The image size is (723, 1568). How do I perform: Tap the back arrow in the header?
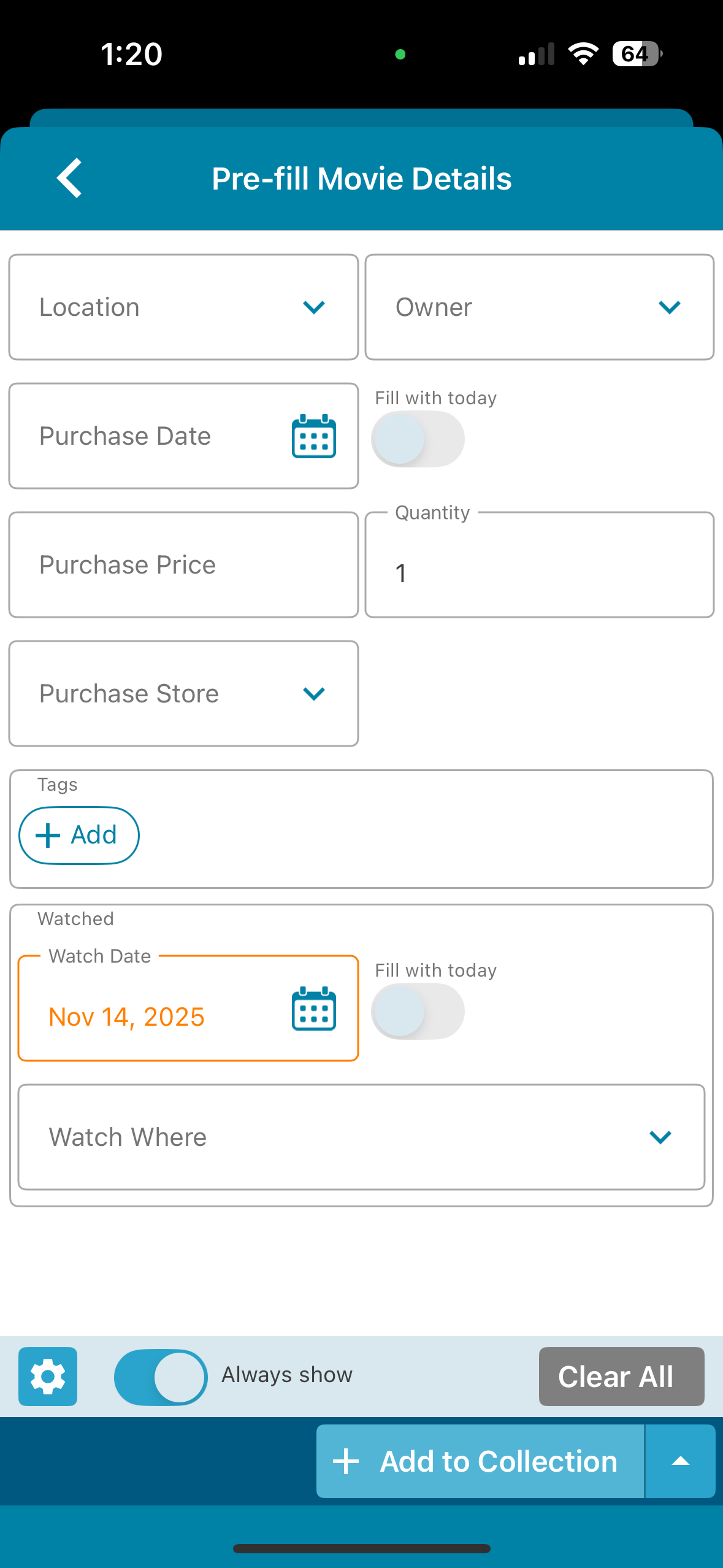point(69,179)
